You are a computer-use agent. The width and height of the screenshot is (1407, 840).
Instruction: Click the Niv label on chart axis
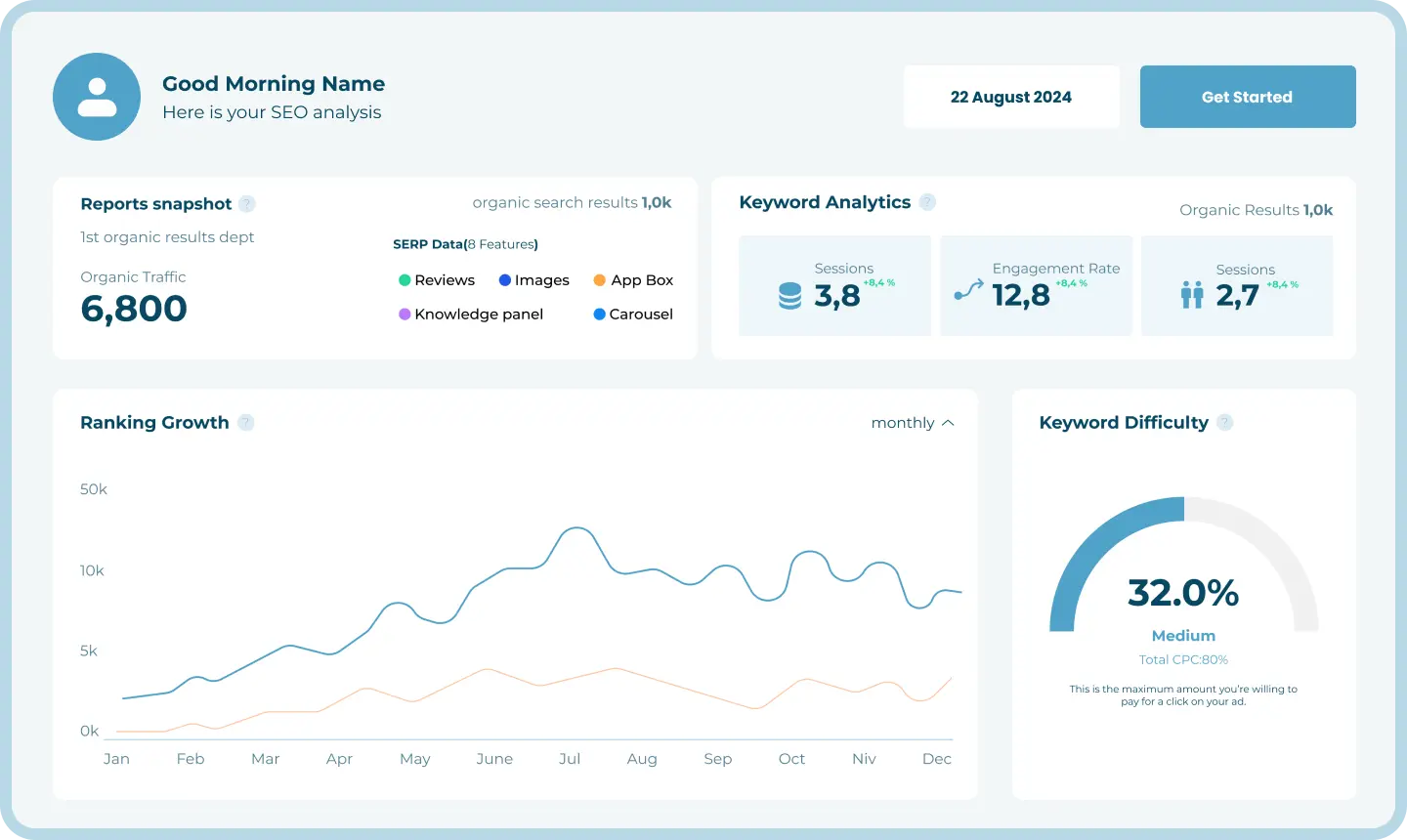click(864, 759)
